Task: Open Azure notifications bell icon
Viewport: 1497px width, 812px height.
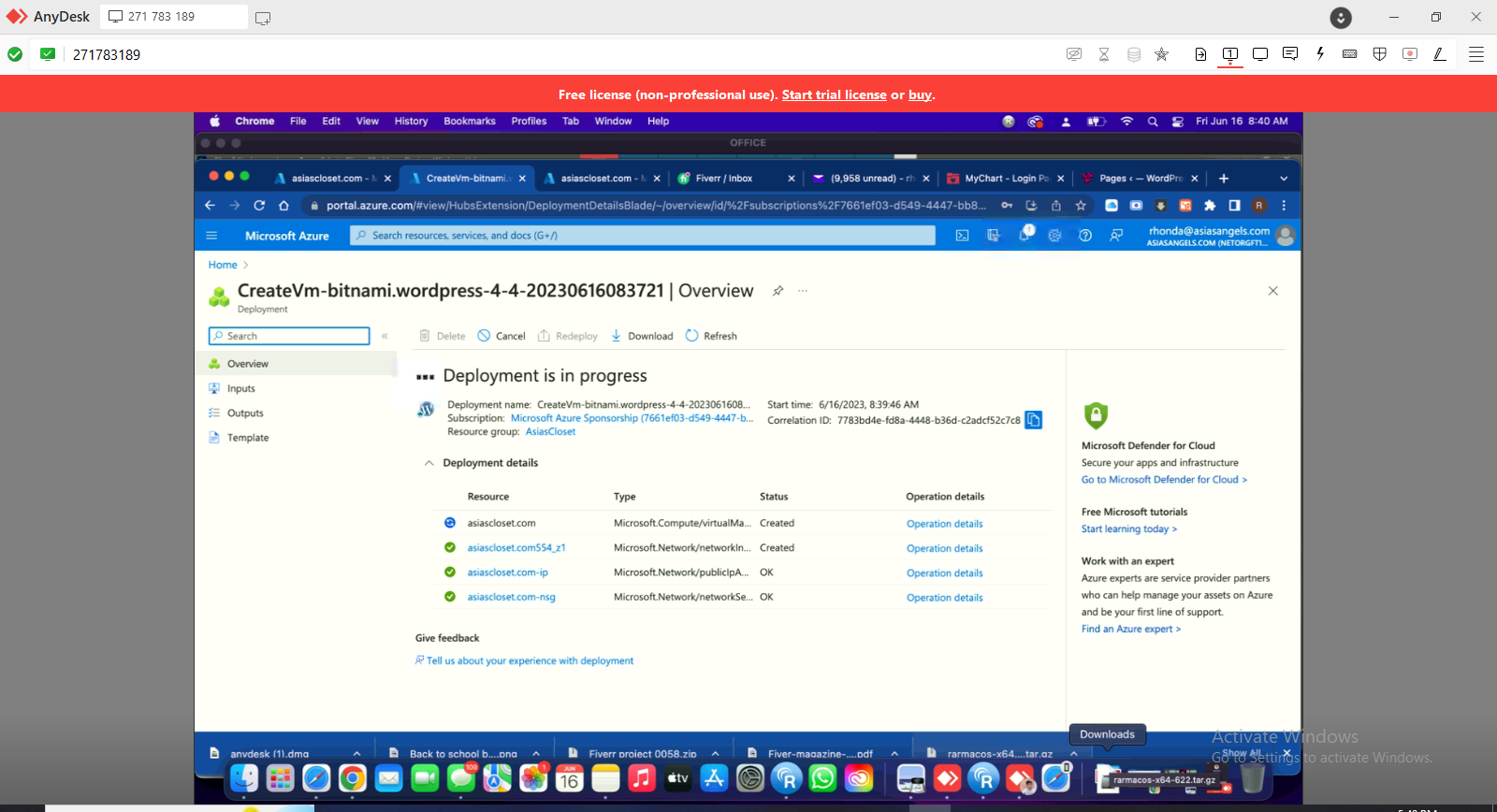Action: pyautogui.click(x=1025, y=236)
